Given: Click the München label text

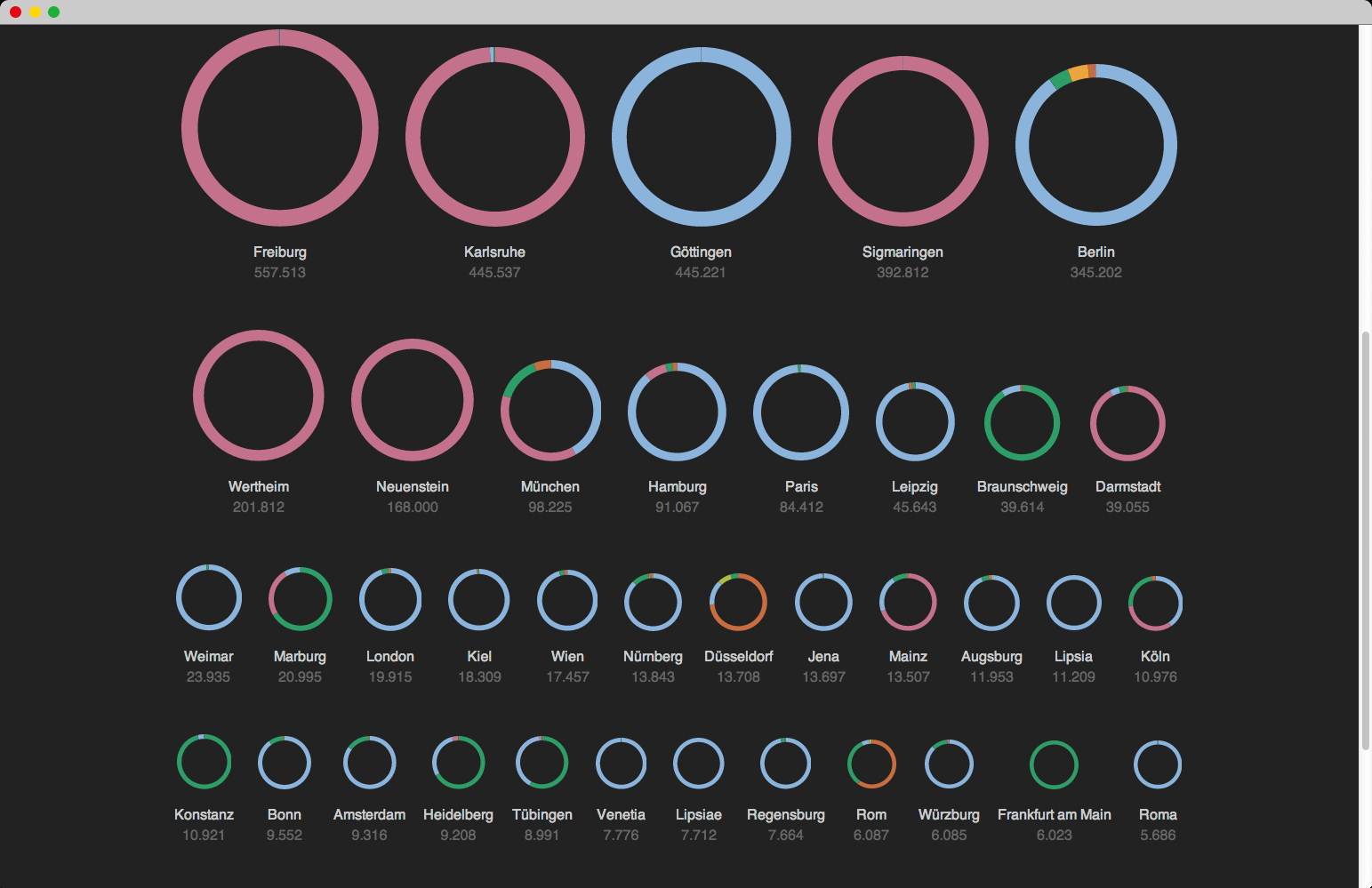Looking at the screenshot, I should 550,487.
